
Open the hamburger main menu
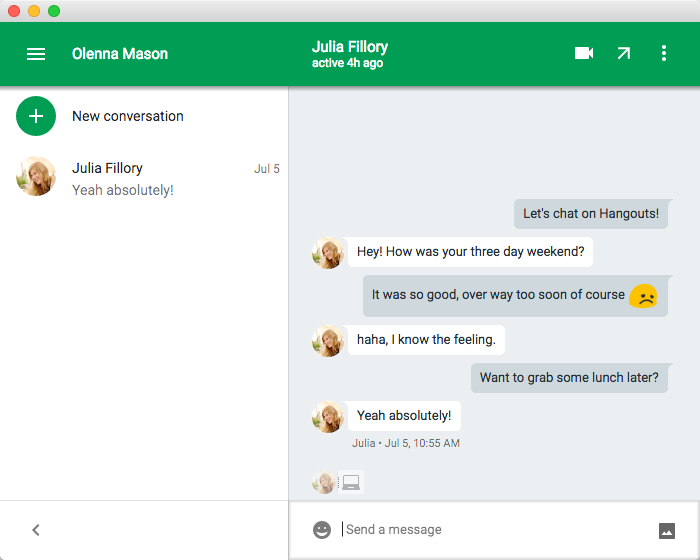coord(36,54)
